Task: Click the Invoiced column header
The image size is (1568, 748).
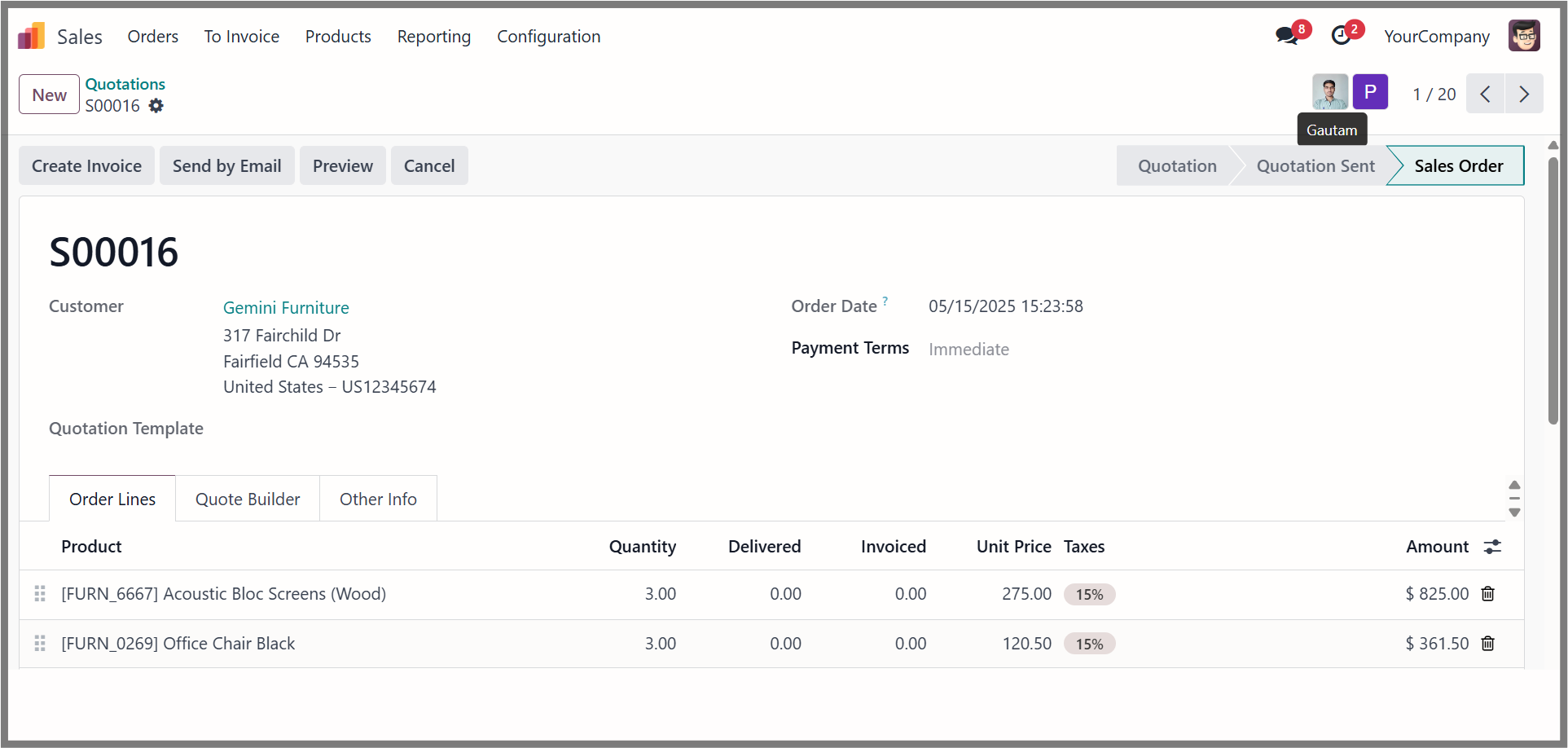Action: pyautogui.click(x=893, y=547)
